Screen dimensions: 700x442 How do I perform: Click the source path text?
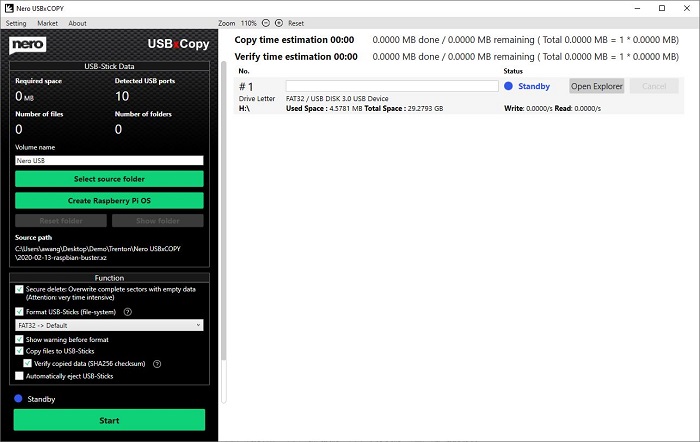tap(98, 253)
